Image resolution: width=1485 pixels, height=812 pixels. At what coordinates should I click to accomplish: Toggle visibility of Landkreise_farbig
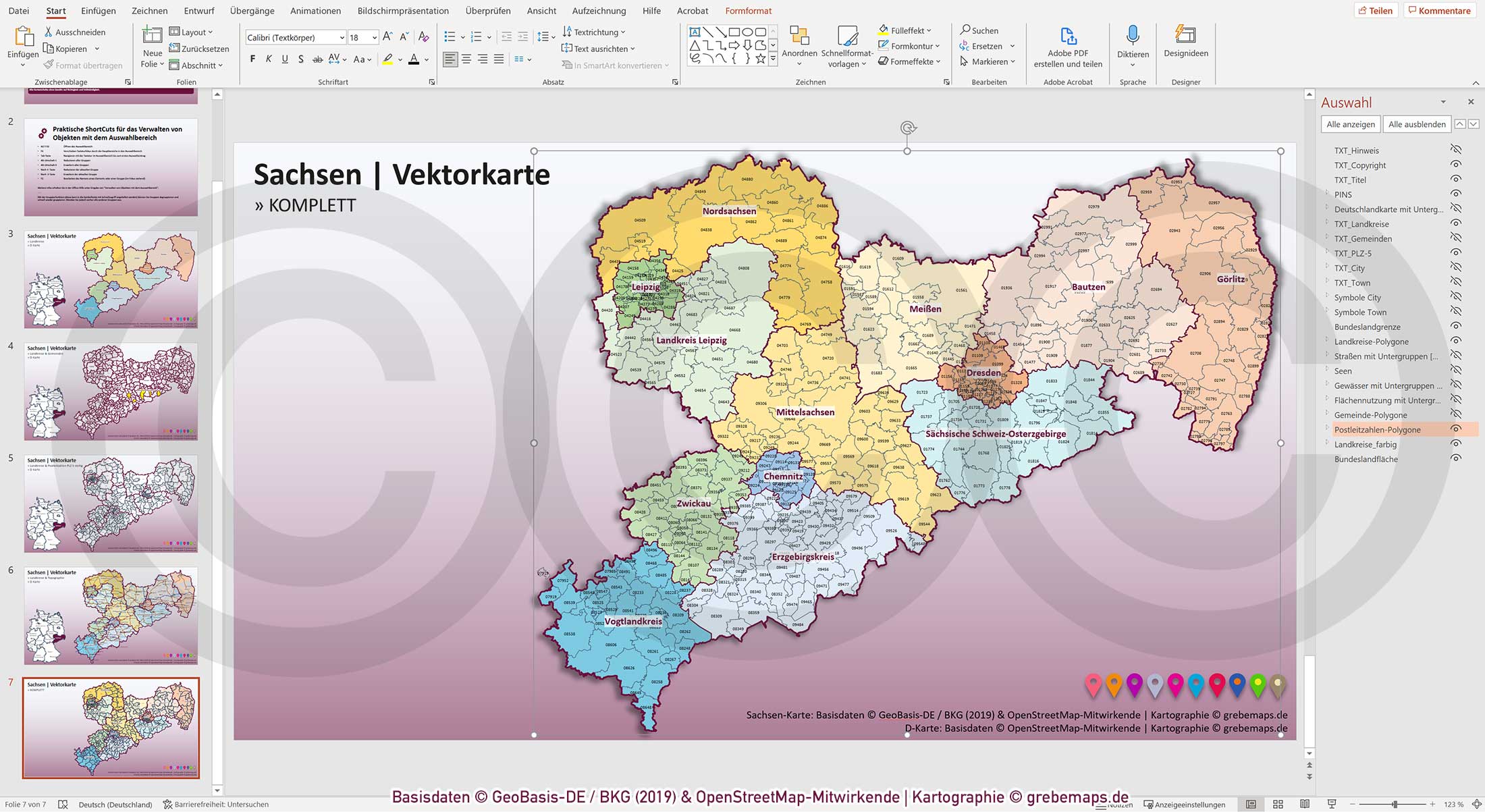click(x=1457, y=444)
